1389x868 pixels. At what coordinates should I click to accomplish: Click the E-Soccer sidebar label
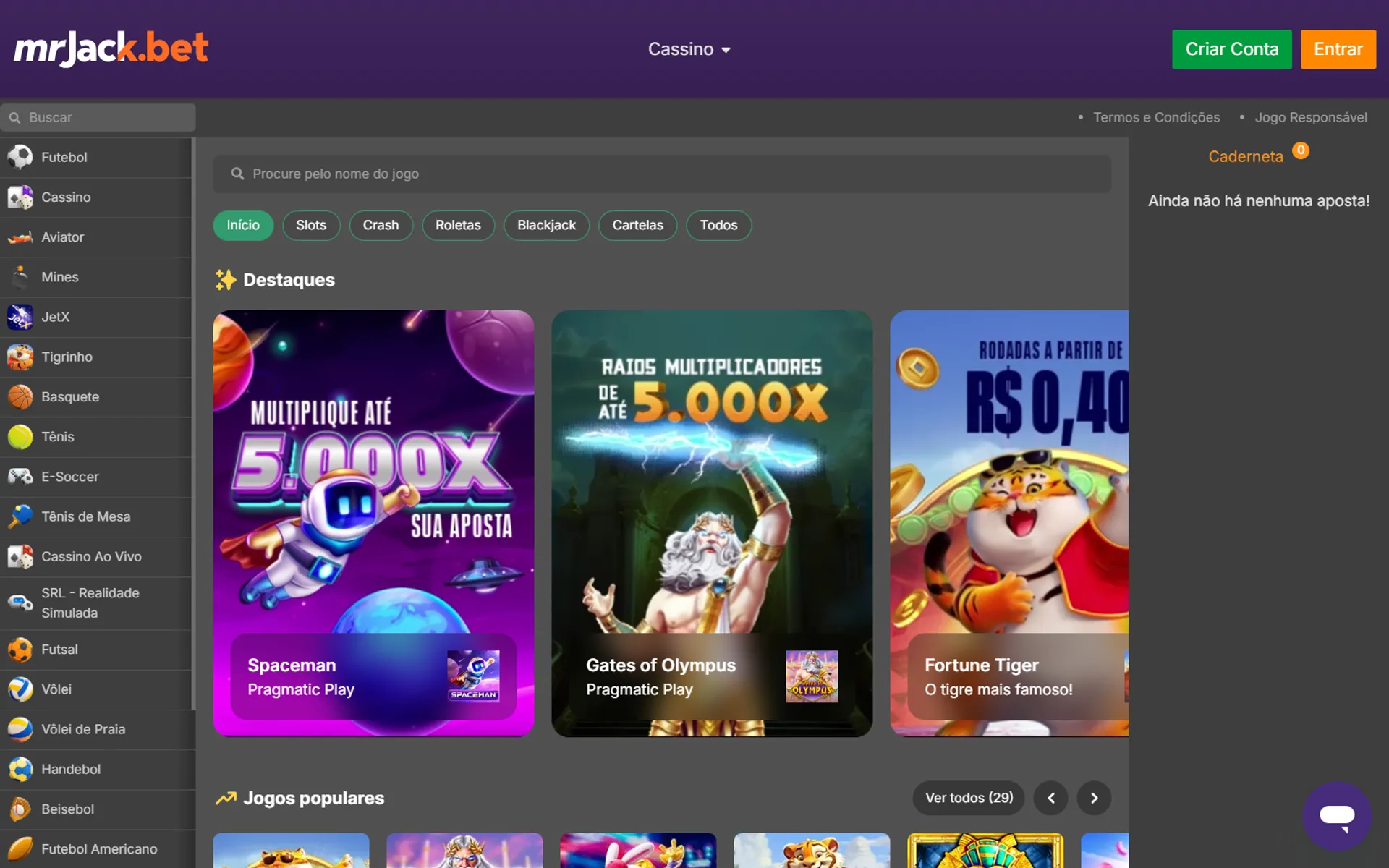(x=70, y=477)
